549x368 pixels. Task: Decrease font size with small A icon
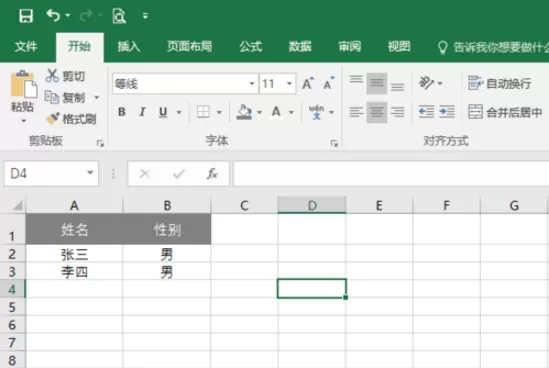(x=328, y=83)
